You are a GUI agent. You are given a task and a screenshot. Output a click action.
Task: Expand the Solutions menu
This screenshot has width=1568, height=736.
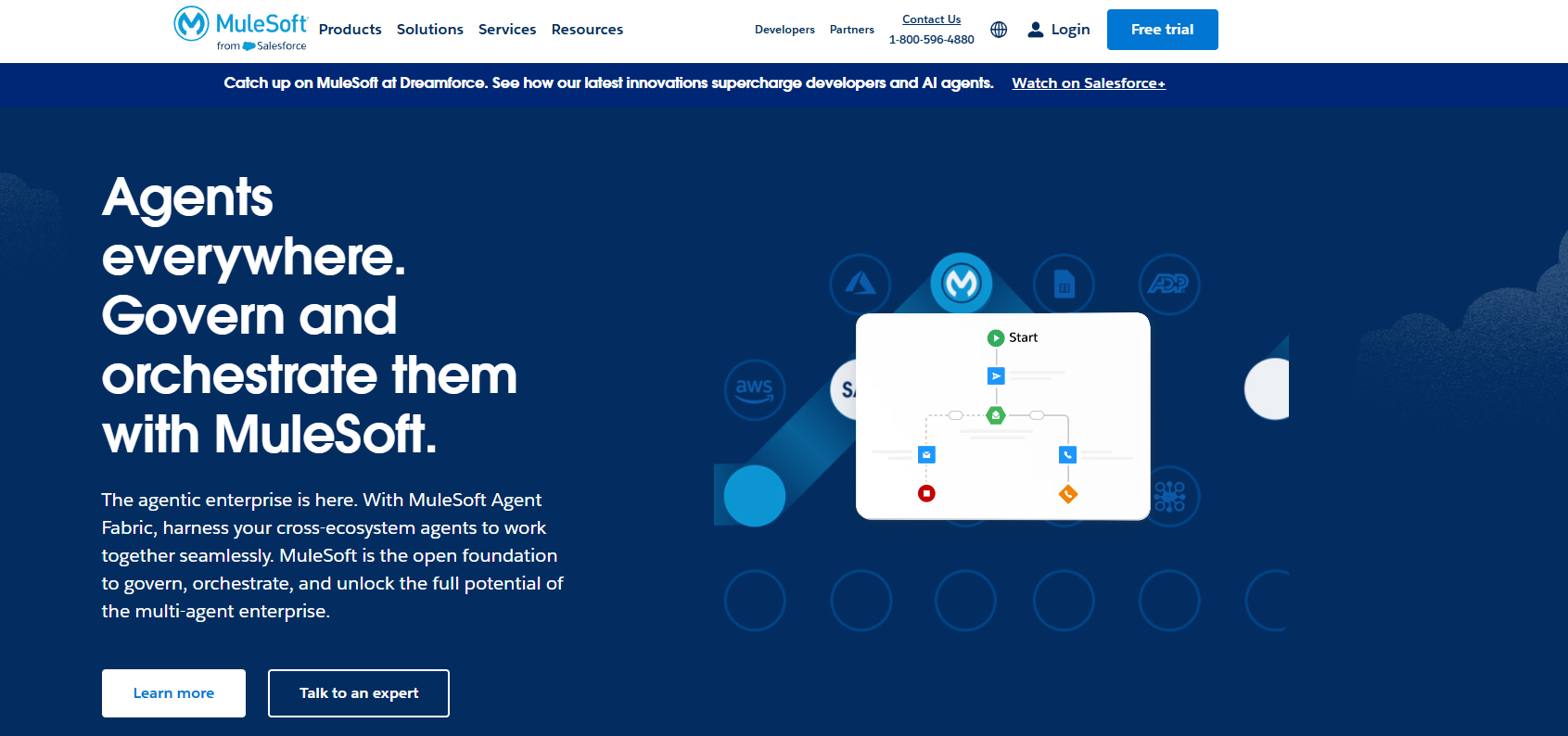coord(429,30)
